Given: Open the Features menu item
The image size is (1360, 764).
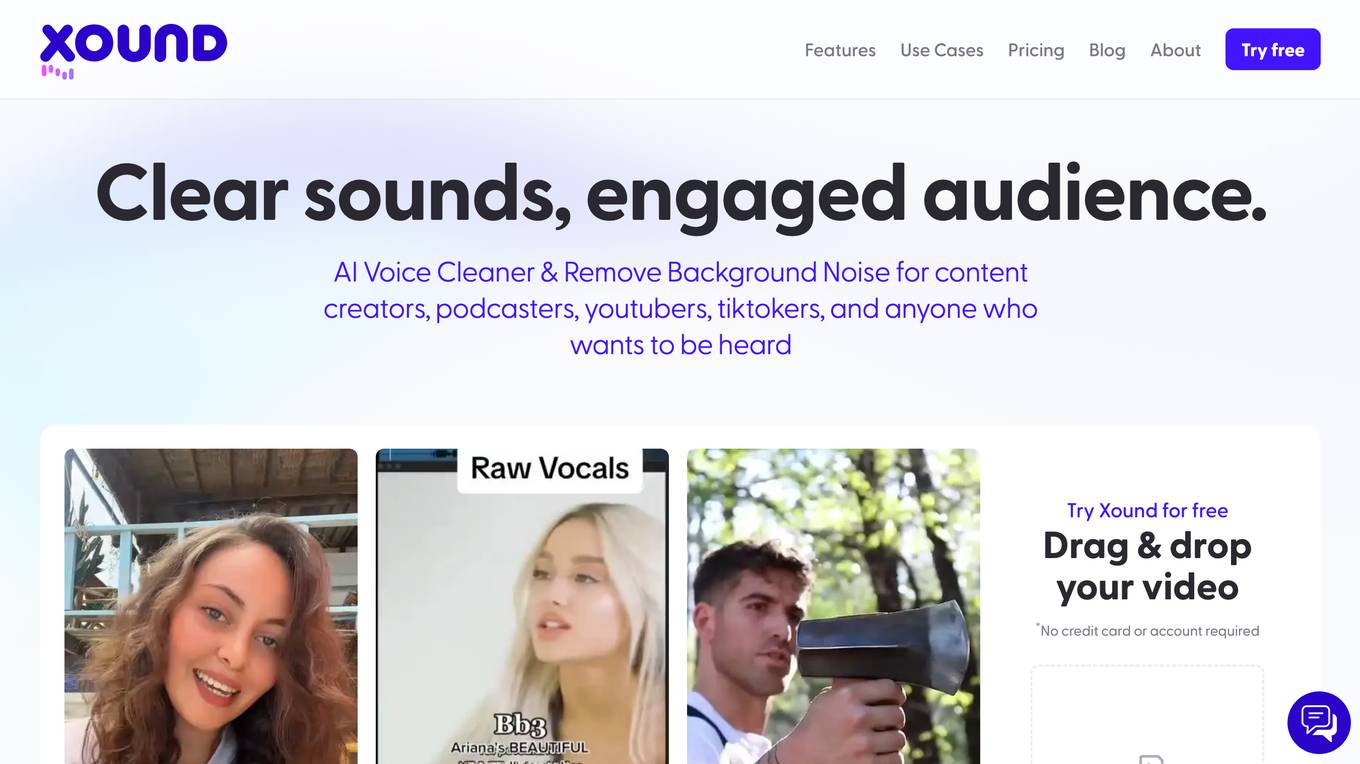Looking at the screenshot, I should click(x=840, y=50).
